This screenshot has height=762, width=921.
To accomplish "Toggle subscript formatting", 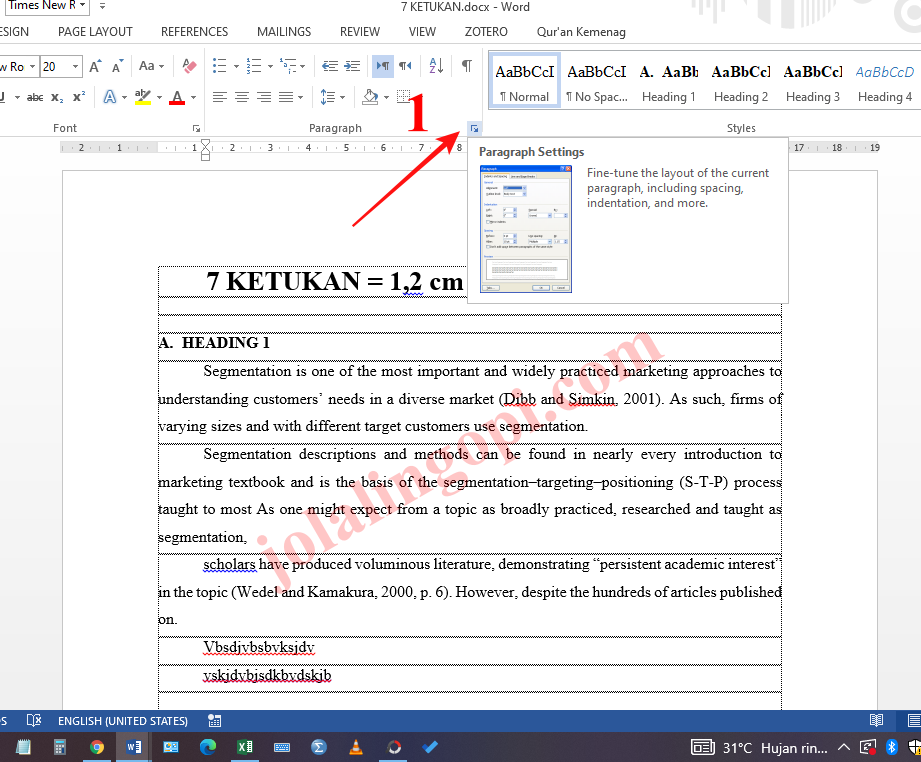I will coord(57,96).
